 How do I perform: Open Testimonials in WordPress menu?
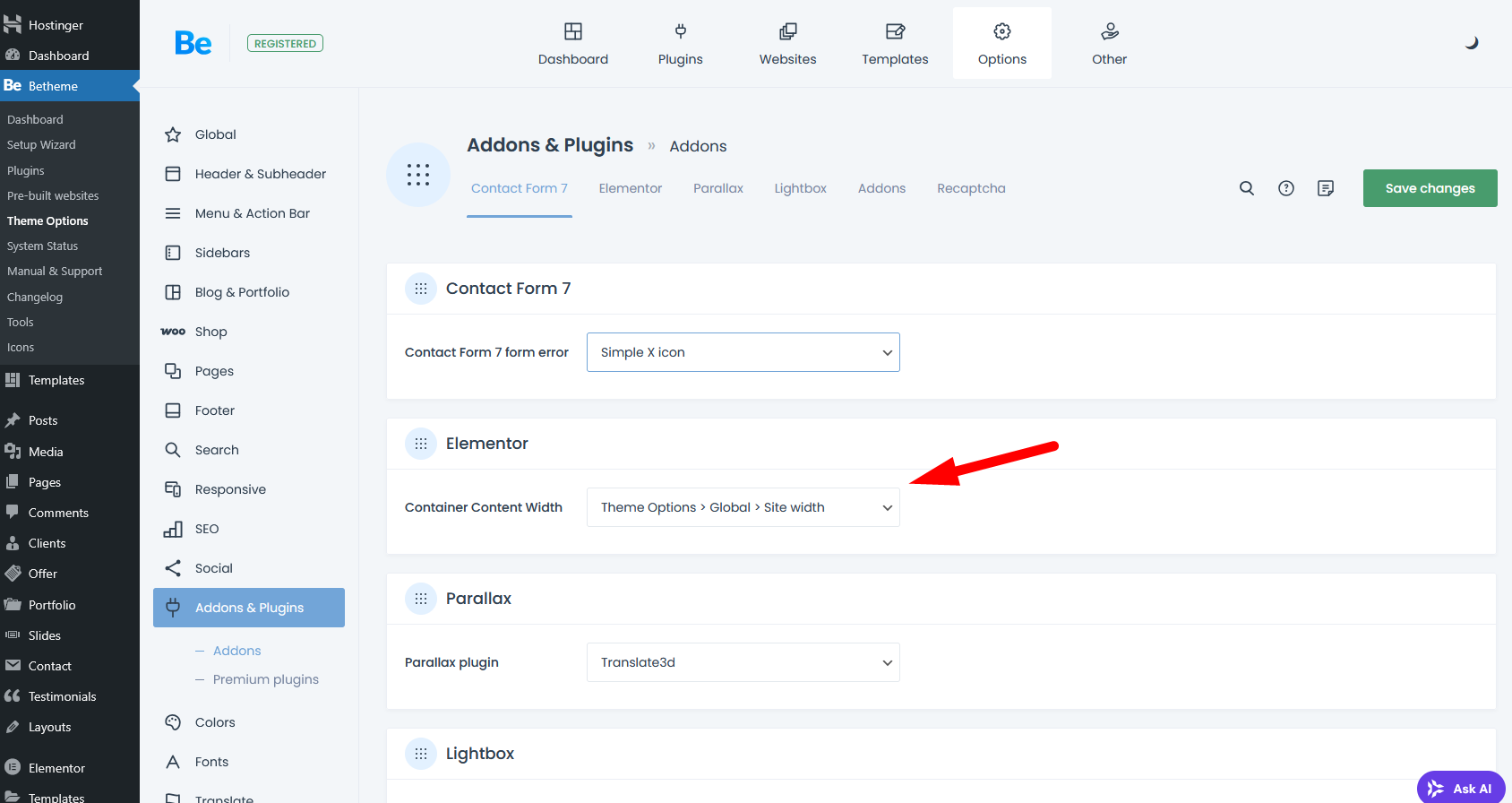[x=70, y=696]
